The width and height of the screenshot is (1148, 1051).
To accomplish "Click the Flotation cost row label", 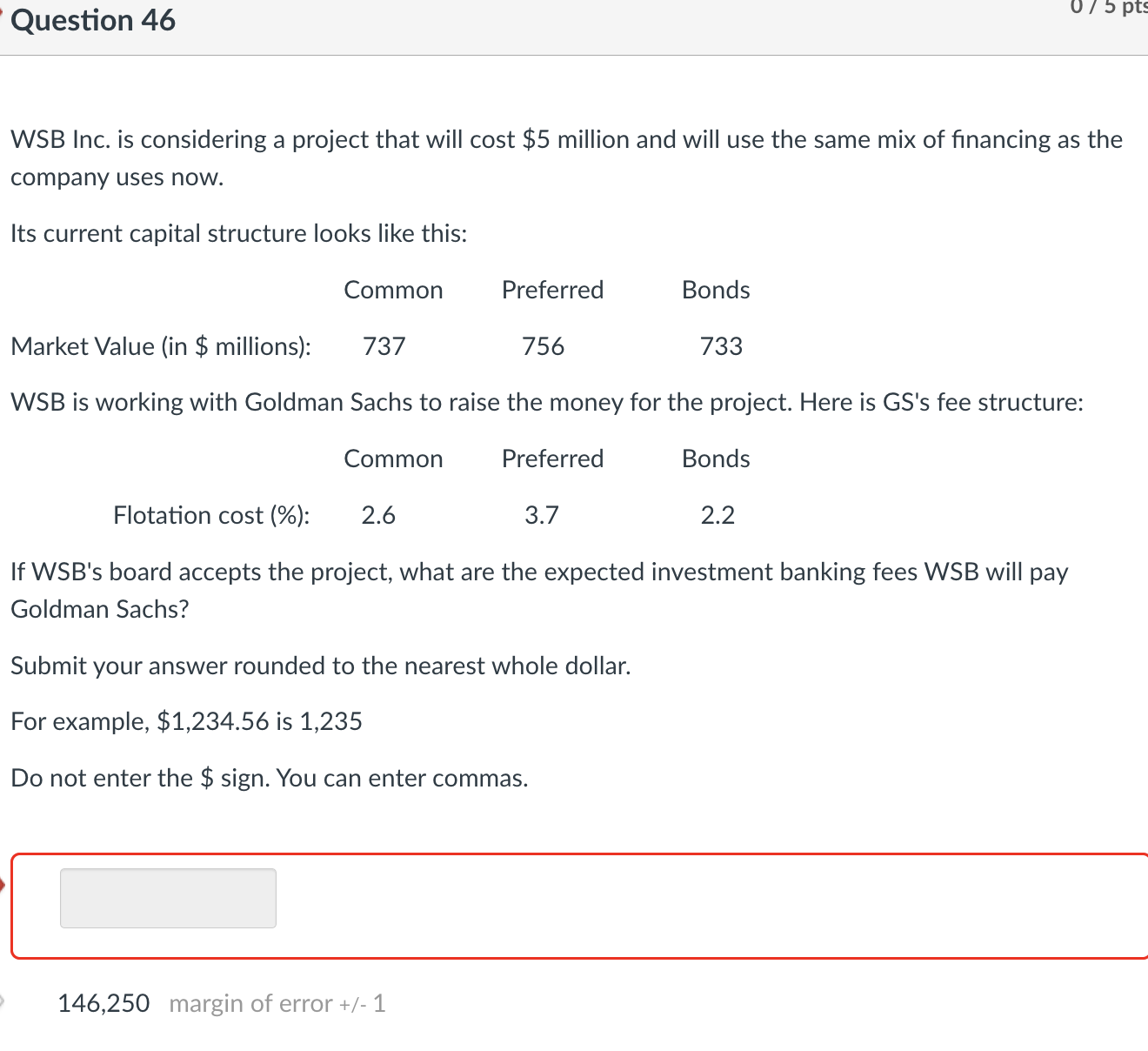I will (211, 515).
